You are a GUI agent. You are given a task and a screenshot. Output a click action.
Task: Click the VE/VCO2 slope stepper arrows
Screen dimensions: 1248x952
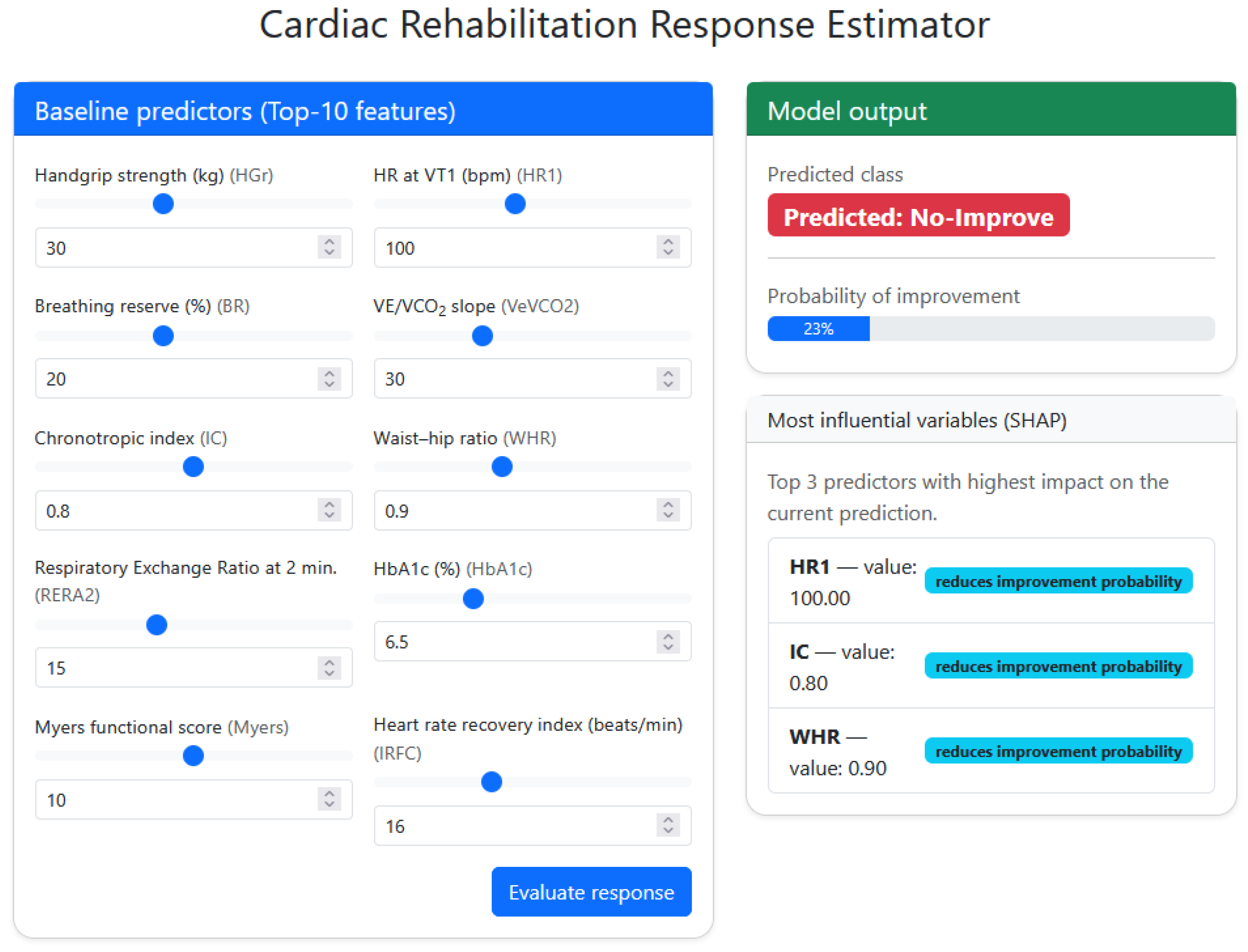tap(668, 378)
